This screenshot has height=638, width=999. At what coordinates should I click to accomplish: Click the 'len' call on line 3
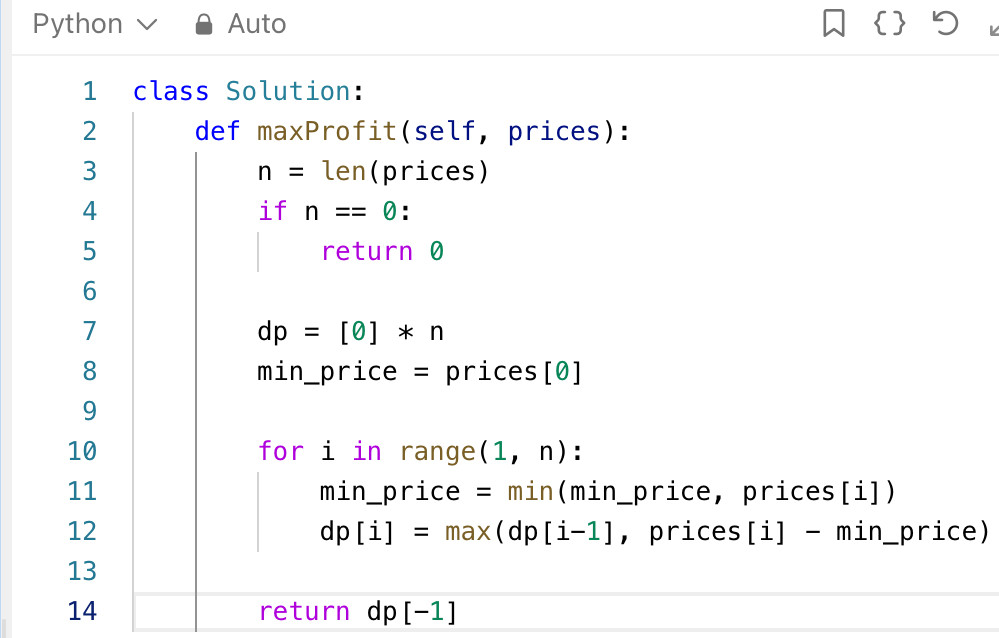coord(342,171)
